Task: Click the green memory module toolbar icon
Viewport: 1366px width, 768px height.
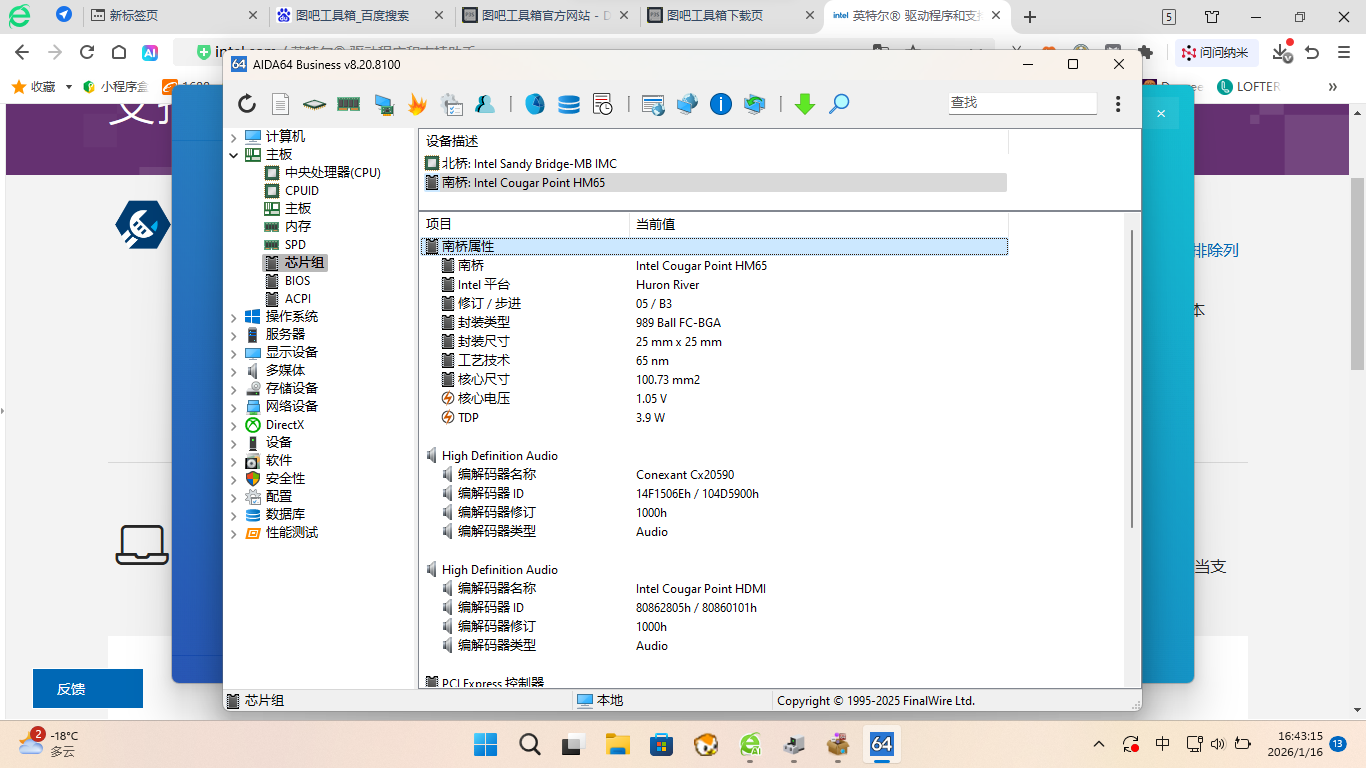Action: pos(348,104)
